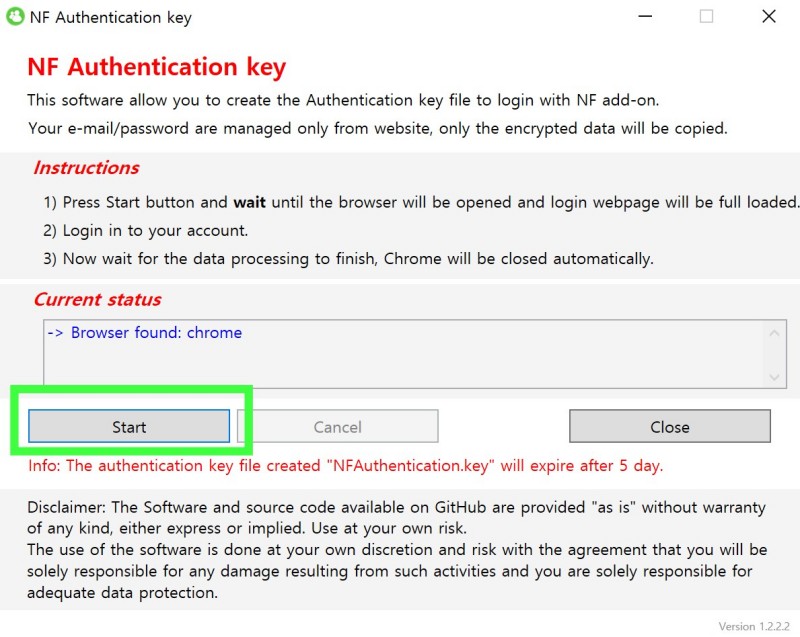Click the green NF app icon in title bar
800x637 pixels.
point(14,17)
